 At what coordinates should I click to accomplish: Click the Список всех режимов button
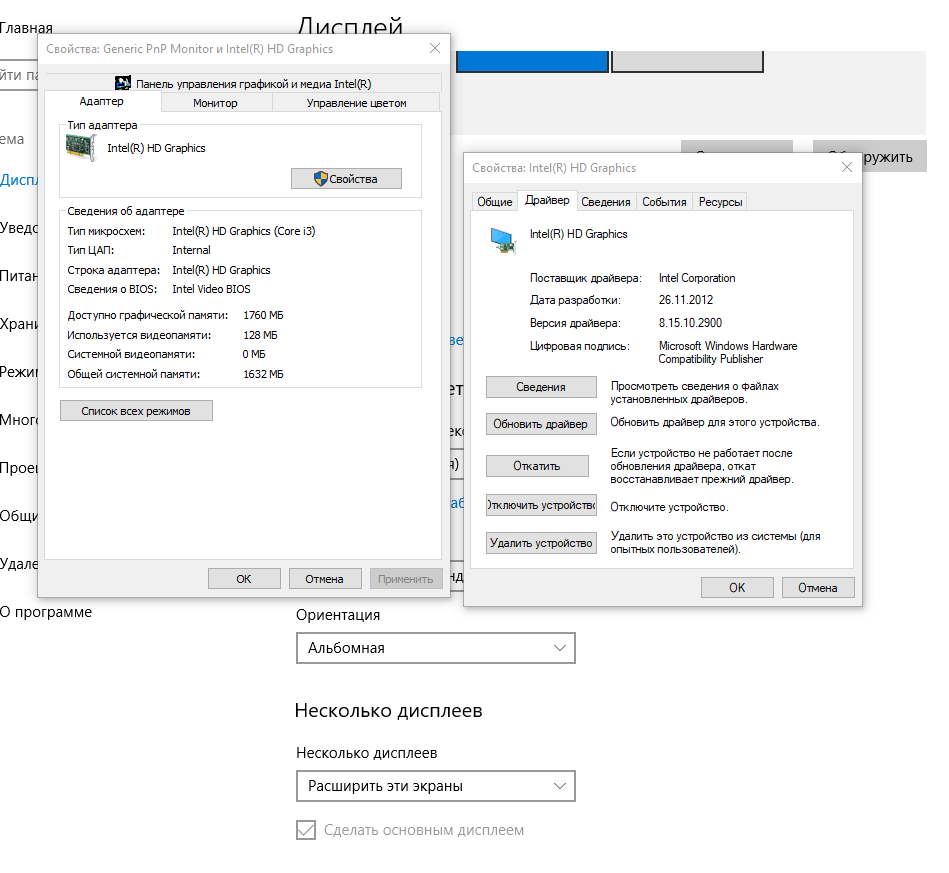(x=136, y=410)
